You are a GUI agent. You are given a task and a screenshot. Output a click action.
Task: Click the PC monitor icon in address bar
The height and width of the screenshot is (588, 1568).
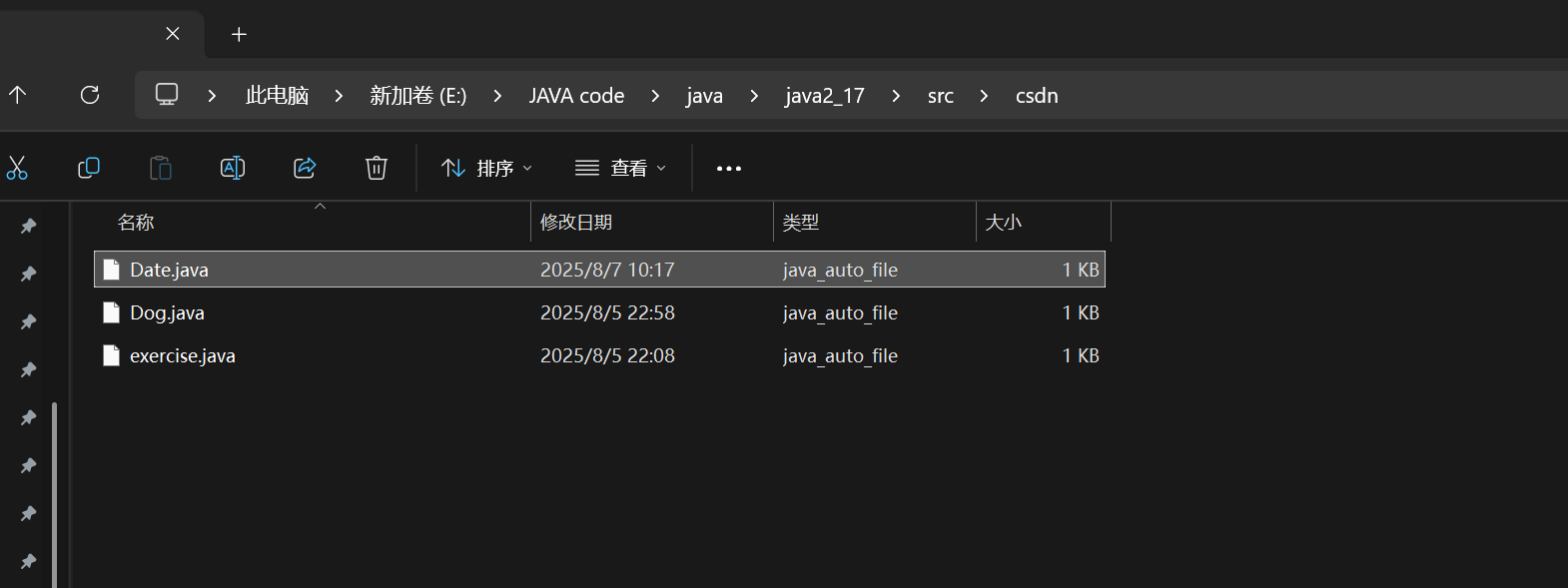coord(167,95)
